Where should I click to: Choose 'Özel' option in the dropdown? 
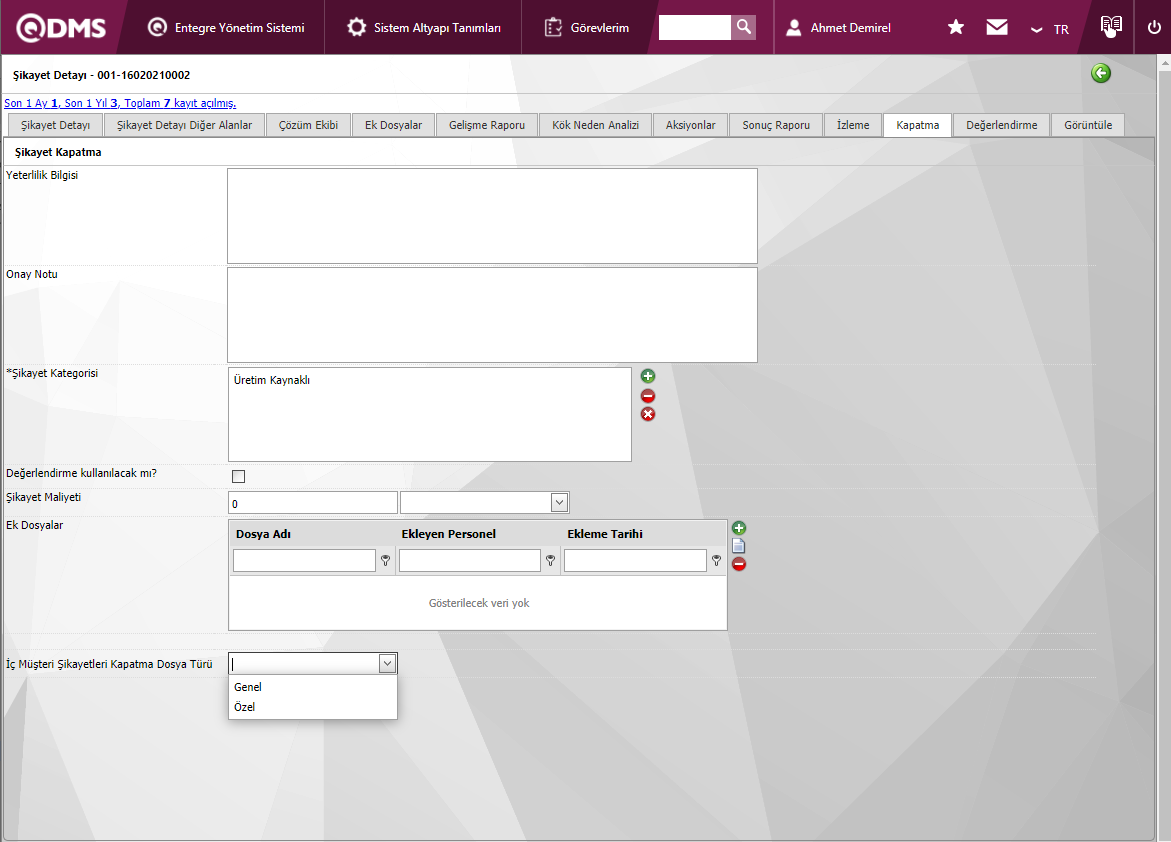(x=245, y=707)
